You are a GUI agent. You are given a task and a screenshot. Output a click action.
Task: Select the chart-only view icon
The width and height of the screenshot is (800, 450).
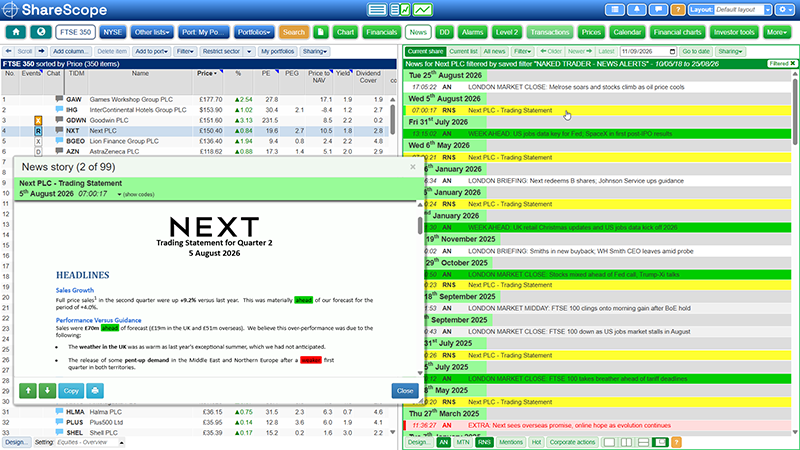pos(422,10)
